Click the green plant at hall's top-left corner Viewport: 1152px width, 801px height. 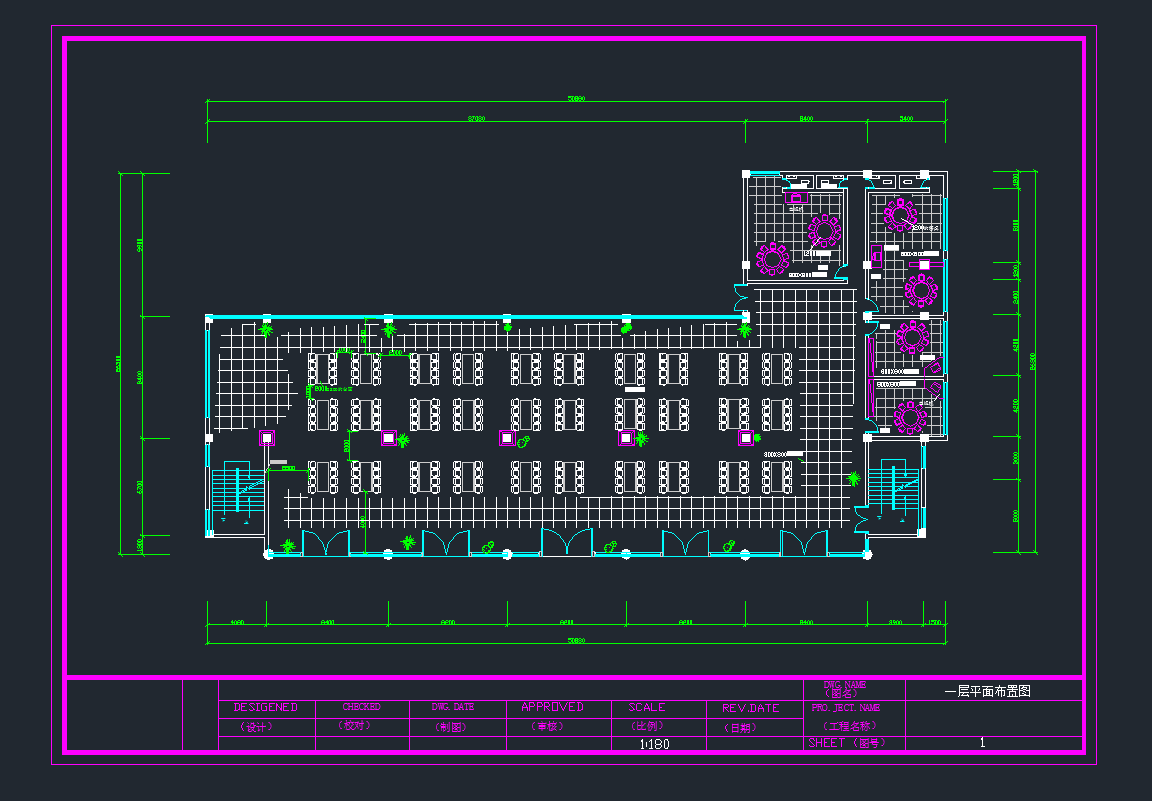(x=266, y=329)
